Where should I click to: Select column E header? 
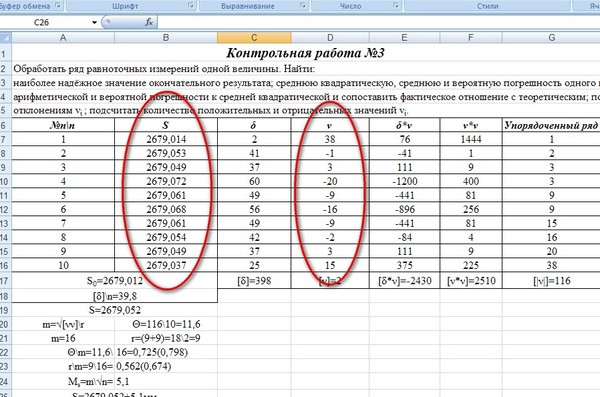(404, 38)
